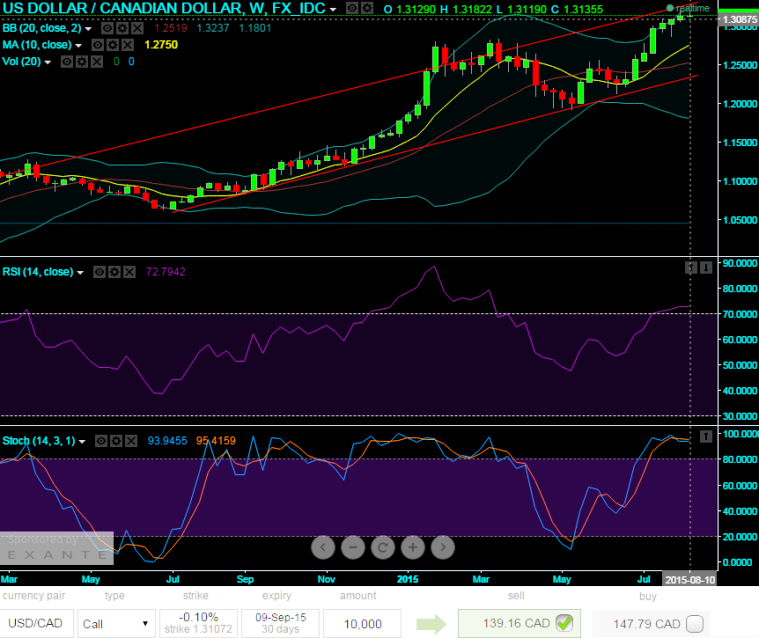
Task: Hide the Stoch (14, 3, 1) indicator
Action: [x=101, y=441]
